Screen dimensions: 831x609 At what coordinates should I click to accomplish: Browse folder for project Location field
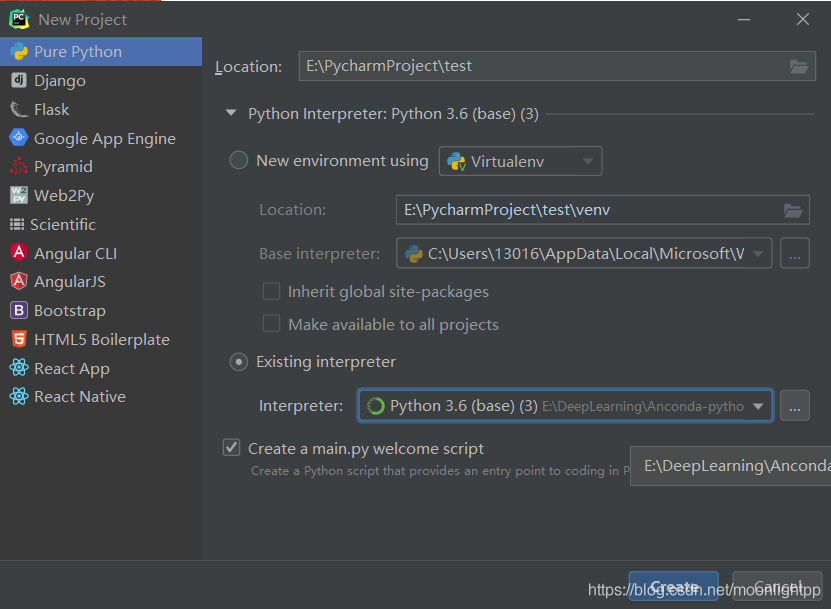(799, 66)
